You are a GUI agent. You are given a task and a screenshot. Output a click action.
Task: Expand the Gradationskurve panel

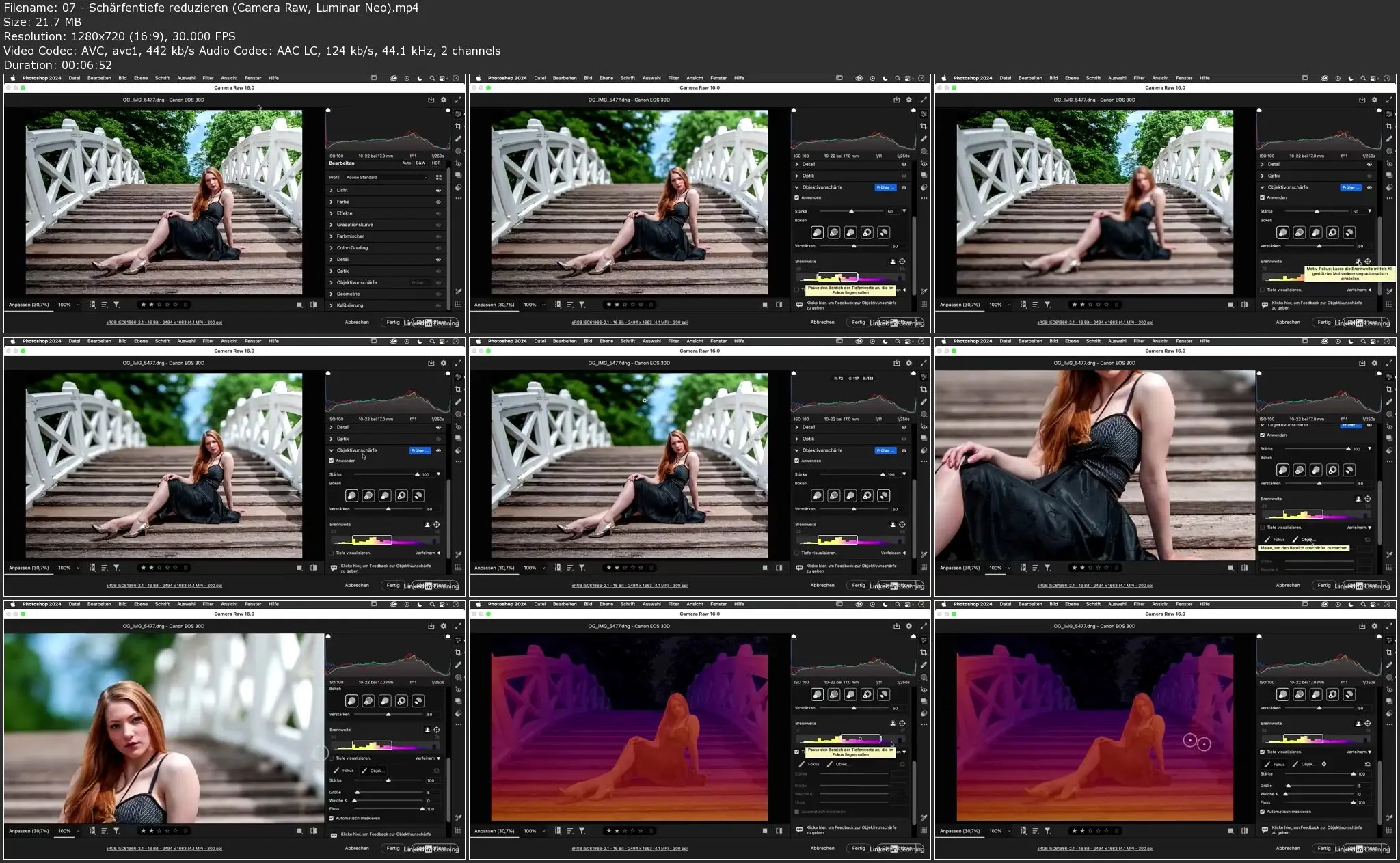[354, 225]
